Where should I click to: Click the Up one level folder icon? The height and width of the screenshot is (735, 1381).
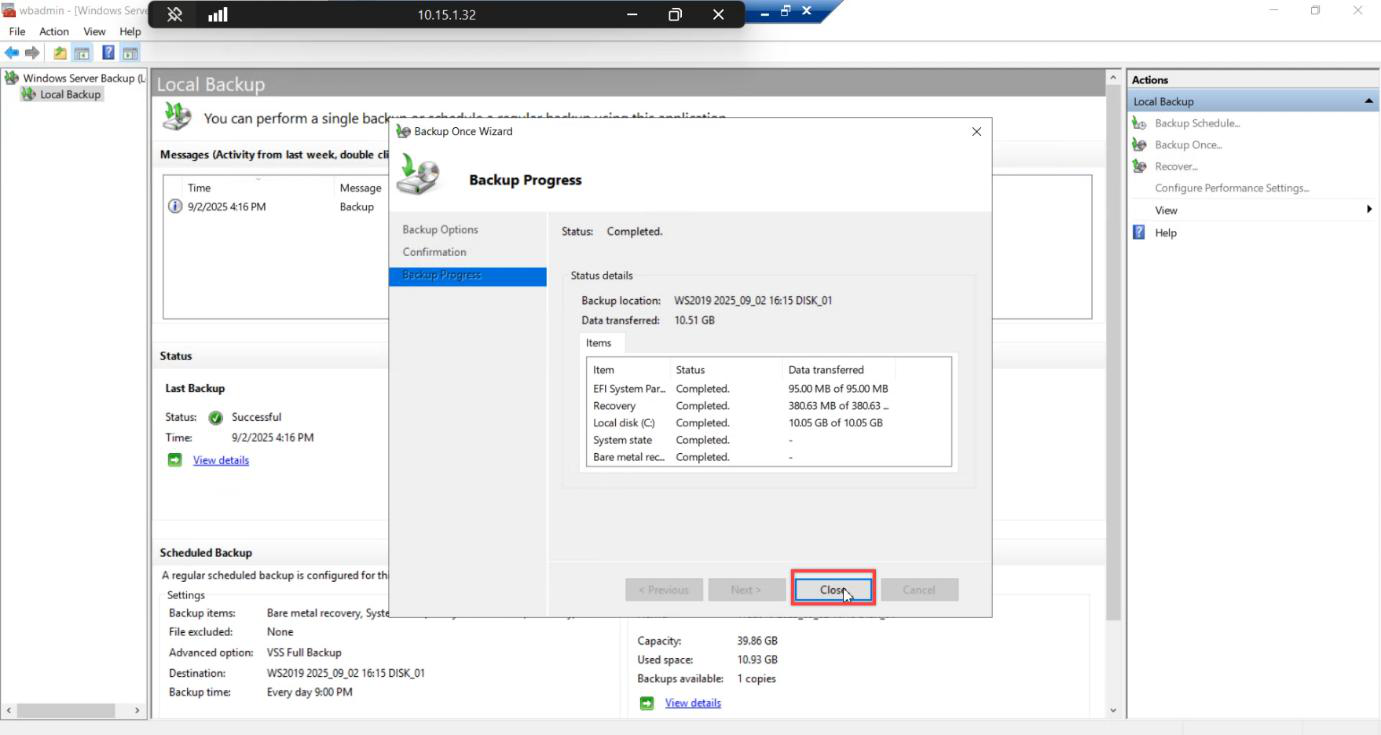(60, 53)
